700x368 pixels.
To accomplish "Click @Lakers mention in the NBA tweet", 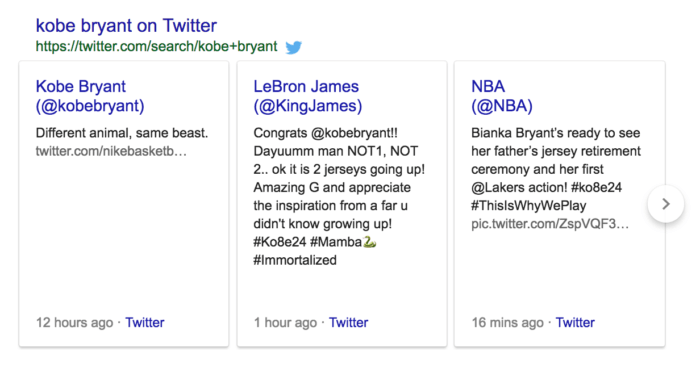I will [497, 188].
